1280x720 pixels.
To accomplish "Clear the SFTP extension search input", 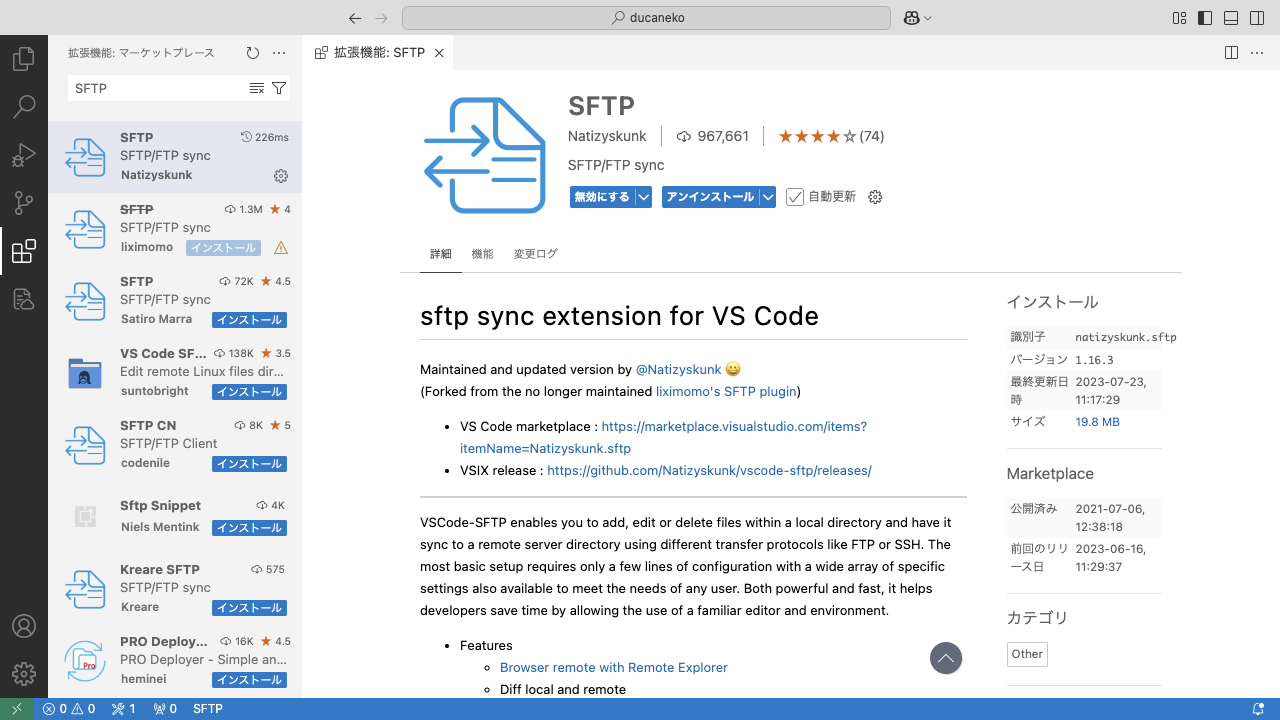I will click(257, 88).
